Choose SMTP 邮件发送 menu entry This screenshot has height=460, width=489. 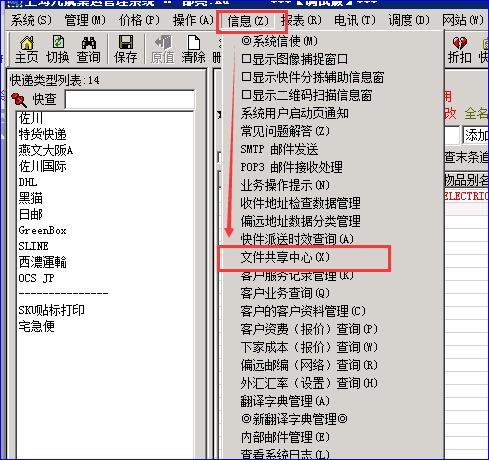[279, 149]
